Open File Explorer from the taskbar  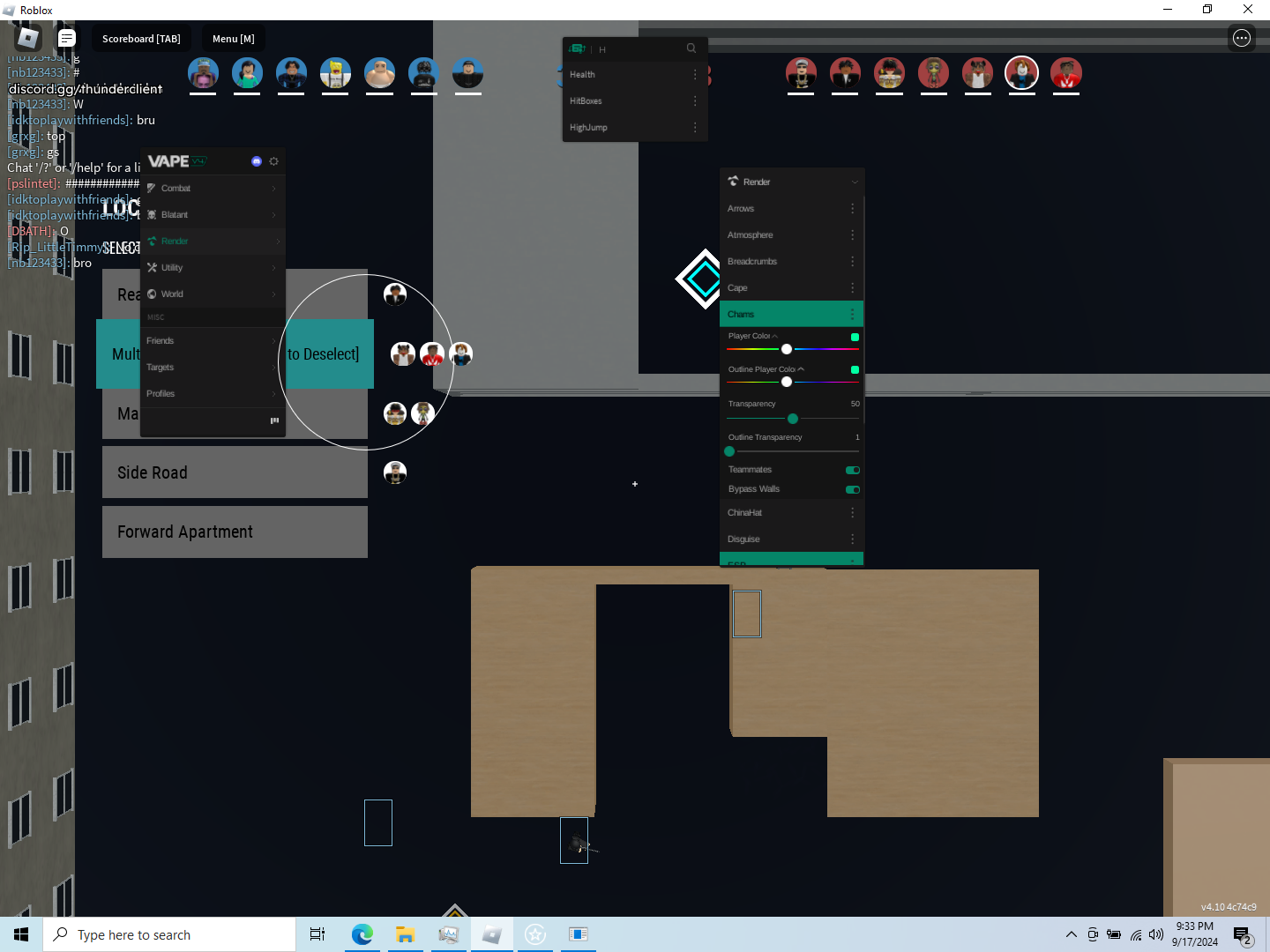405,934
